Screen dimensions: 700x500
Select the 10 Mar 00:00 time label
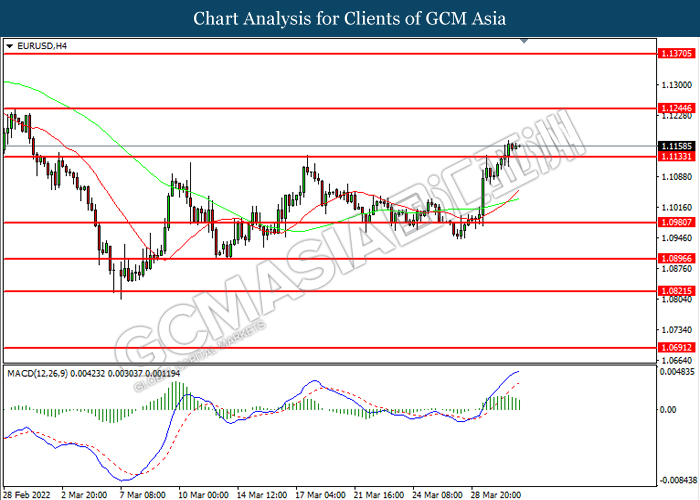pos(203,495)
